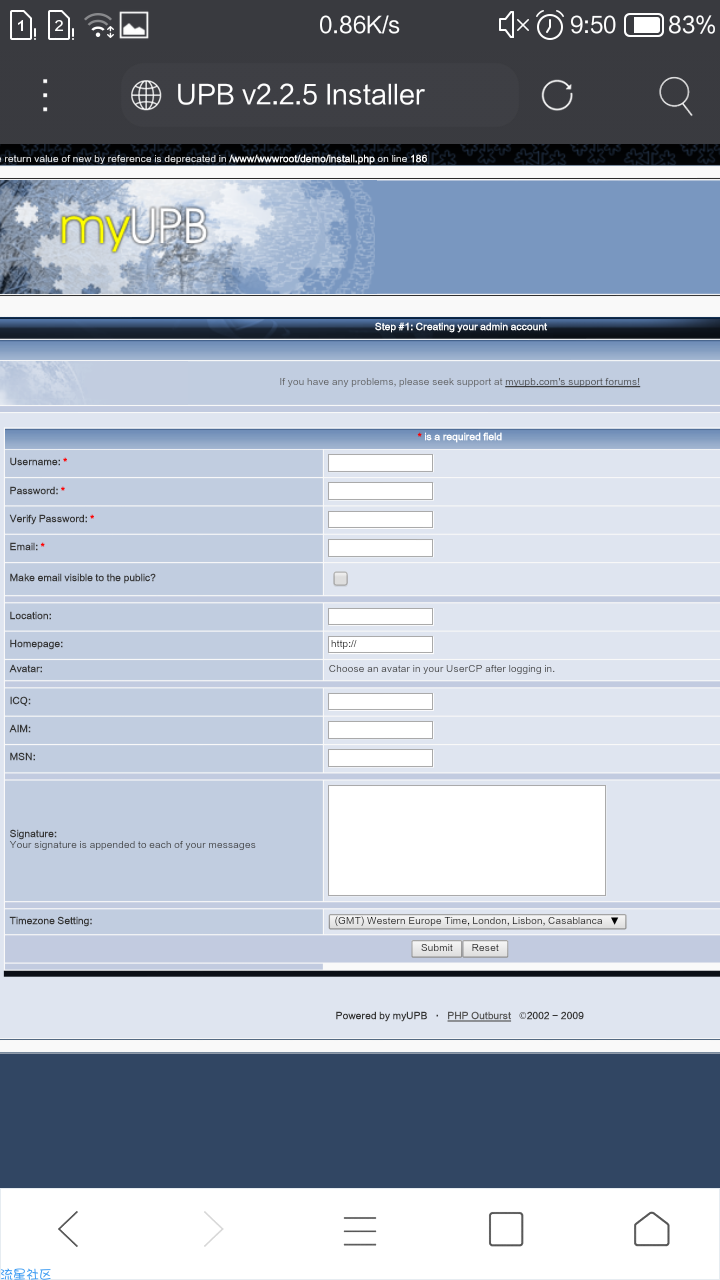Click the 'Choose an avatar' text
Image resolution: width=720 pixels, height=1280 pixels.
442,669
